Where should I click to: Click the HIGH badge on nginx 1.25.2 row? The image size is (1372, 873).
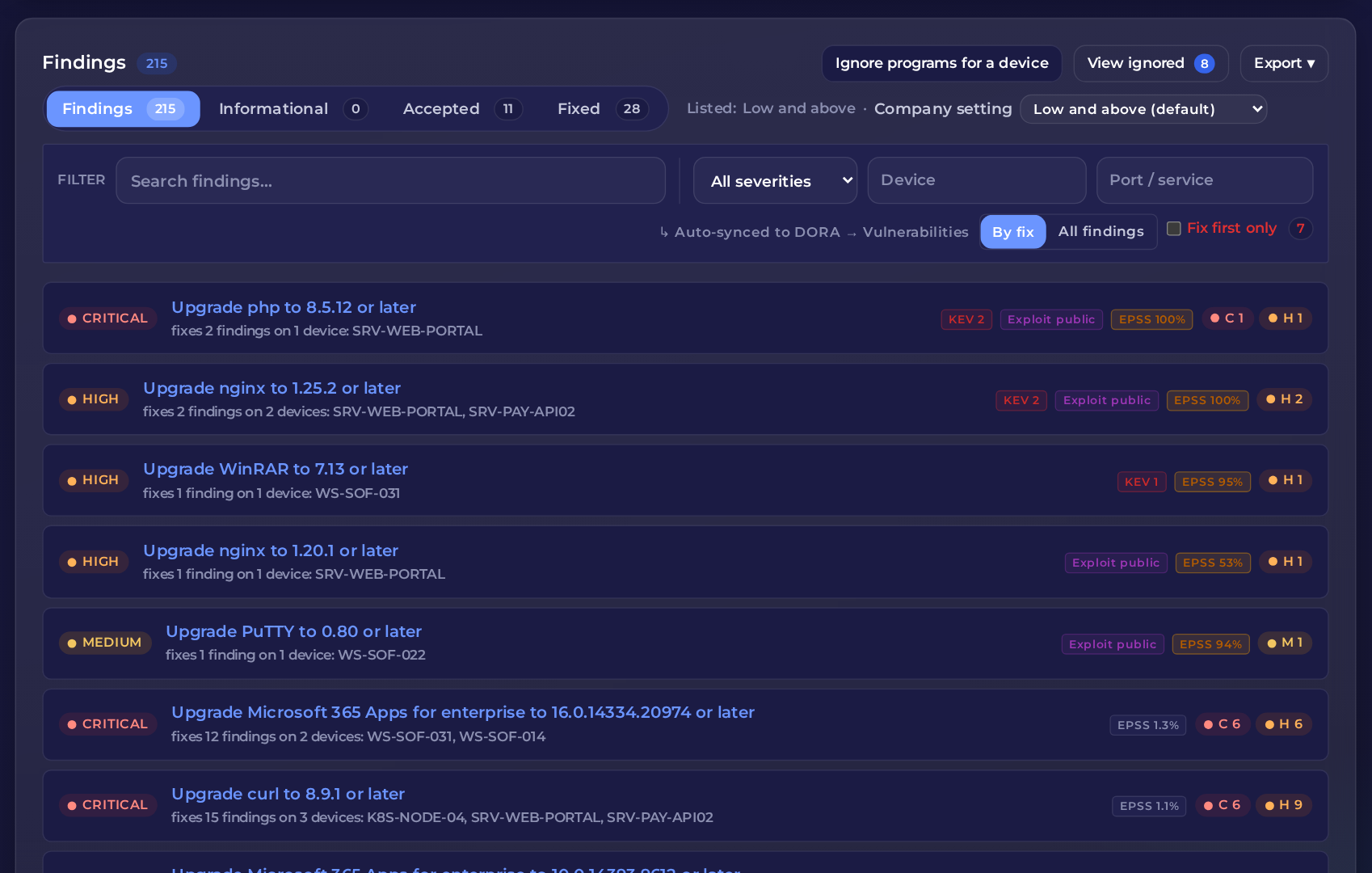(93, 399)
